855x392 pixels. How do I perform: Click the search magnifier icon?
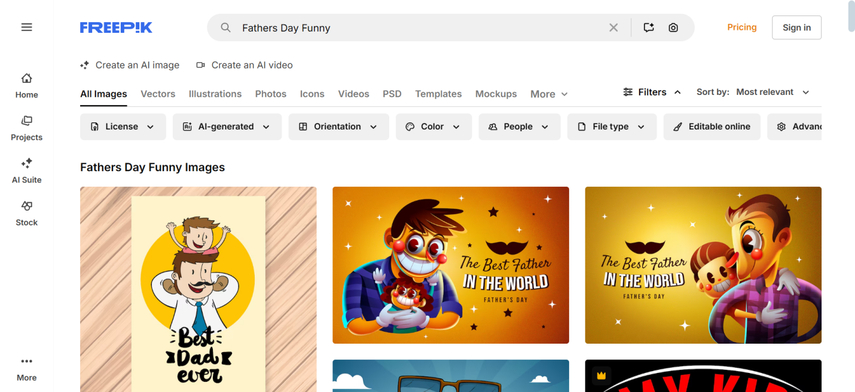(x=225, y=27)
